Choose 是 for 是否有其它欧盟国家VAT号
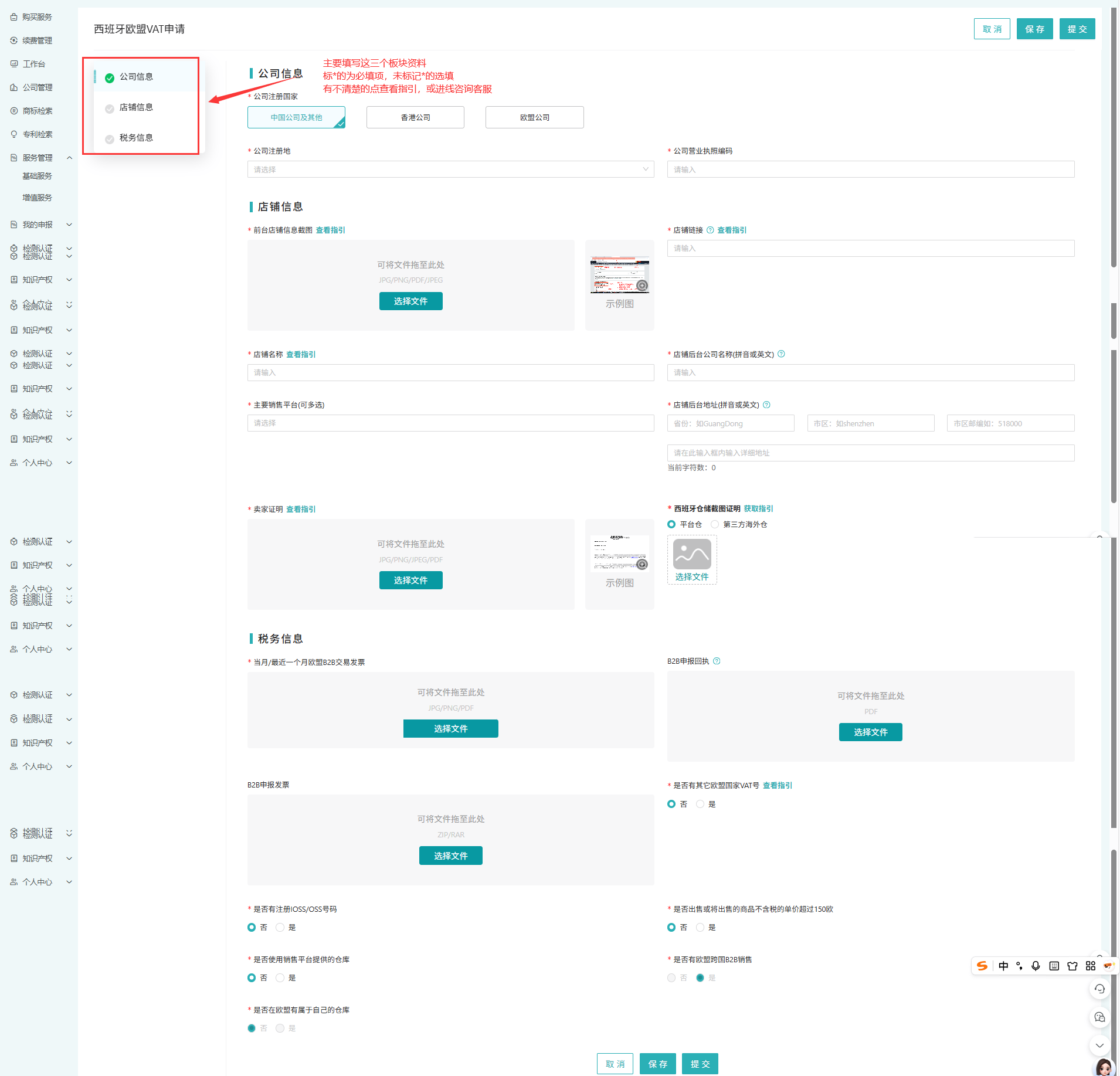Image resolution: width=1120 pixels, height=1076 pixels. tap(700, 804)
